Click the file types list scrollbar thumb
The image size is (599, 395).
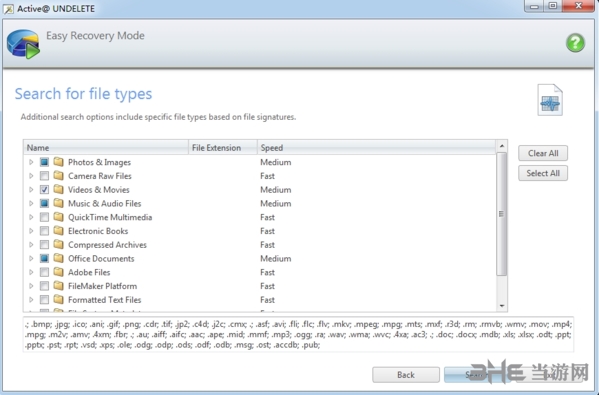[x=502, y=214]
